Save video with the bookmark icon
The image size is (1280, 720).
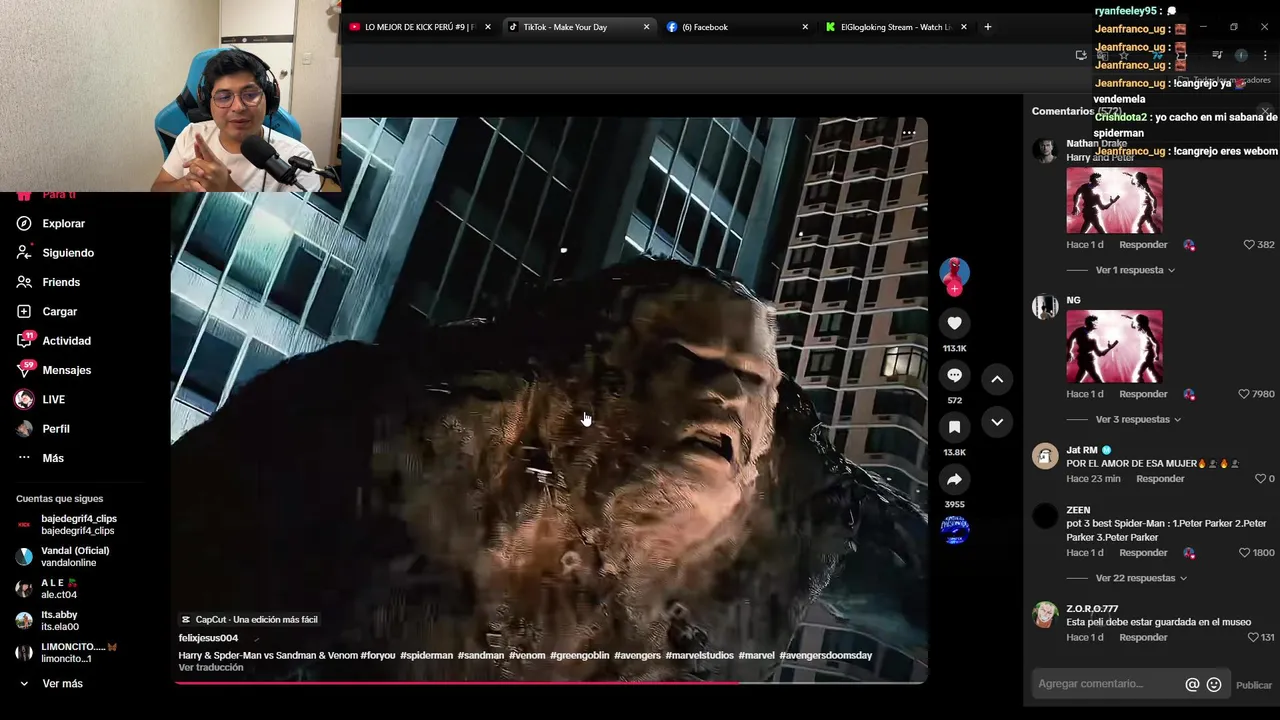tap(954, 427)
